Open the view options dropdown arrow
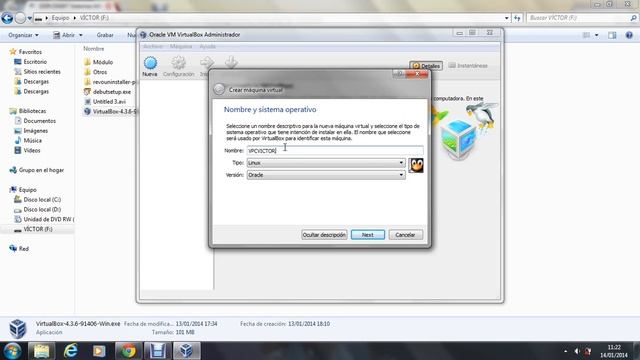640x360 pixels. pyautogui.click(x=596, y=36)
